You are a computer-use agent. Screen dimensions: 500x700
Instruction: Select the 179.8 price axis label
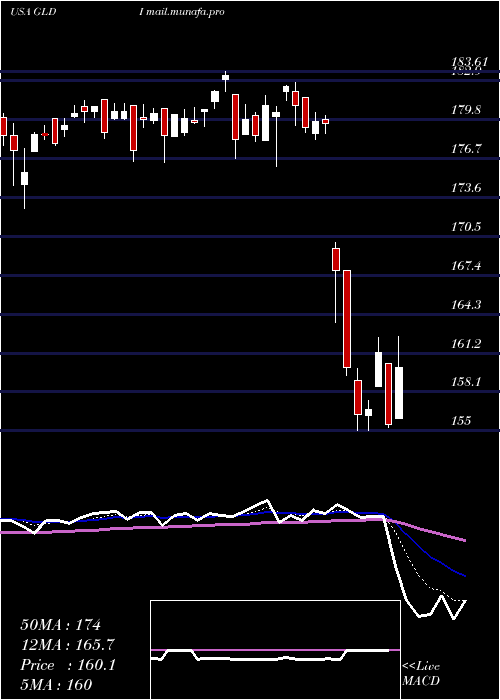coord(466,110)
